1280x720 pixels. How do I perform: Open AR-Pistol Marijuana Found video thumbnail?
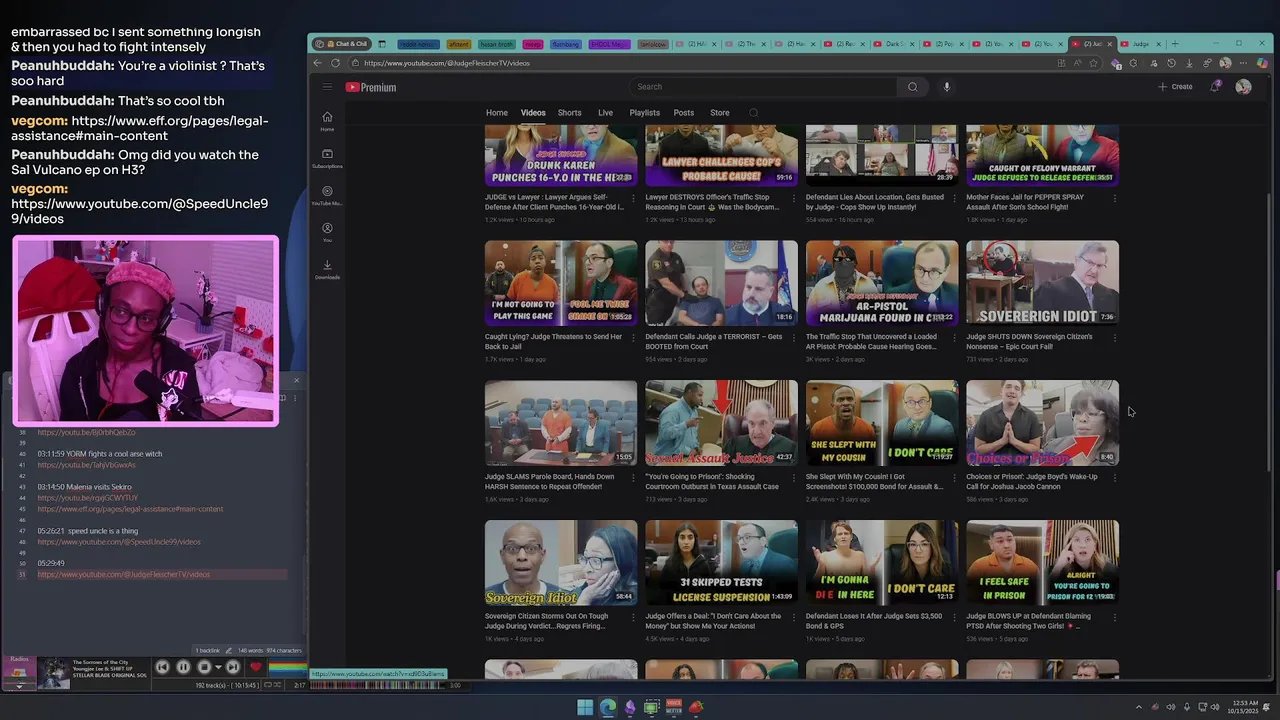882,283
